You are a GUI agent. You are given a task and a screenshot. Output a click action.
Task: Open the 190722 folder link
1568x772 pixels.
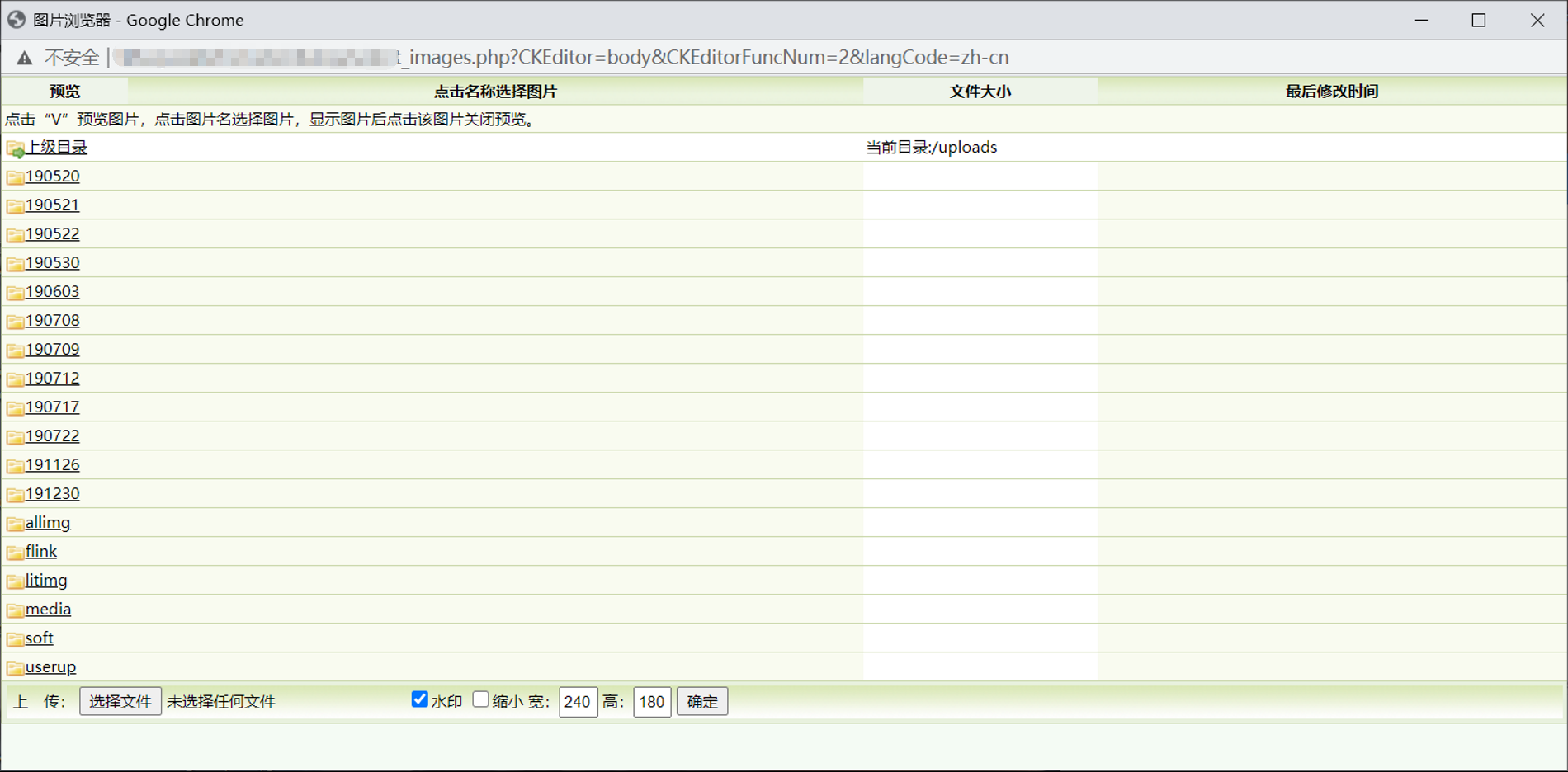coord(53,435)
